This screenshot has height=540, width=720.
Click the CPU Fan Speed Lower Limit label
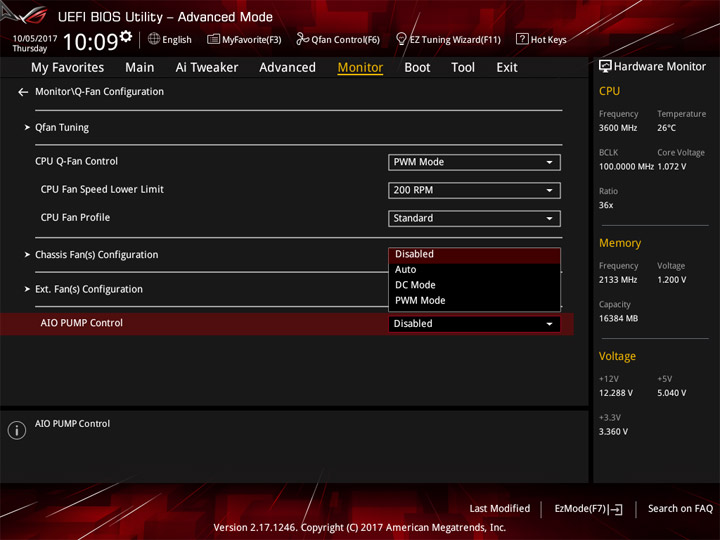tap(102, 189)
